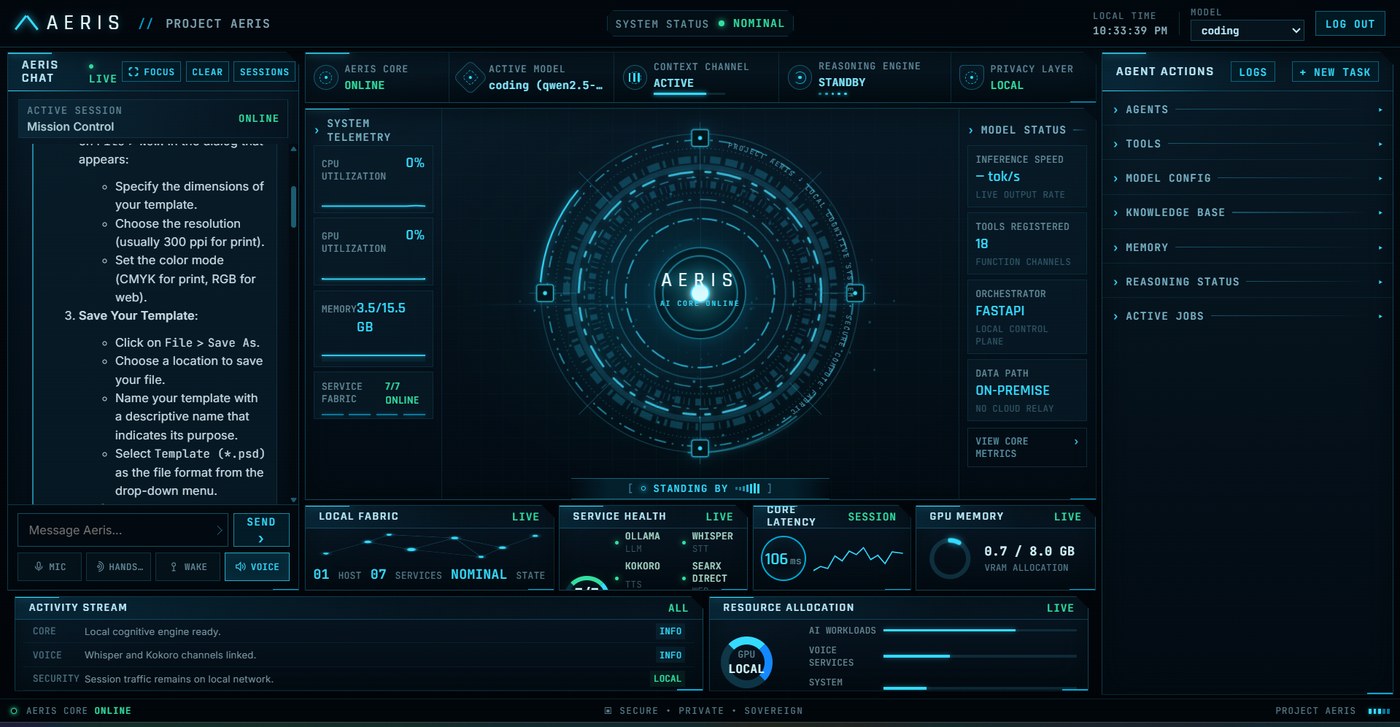Click the top node on the core ring
The width and height of the screenshot is (1400, 727).
point(700,138)
